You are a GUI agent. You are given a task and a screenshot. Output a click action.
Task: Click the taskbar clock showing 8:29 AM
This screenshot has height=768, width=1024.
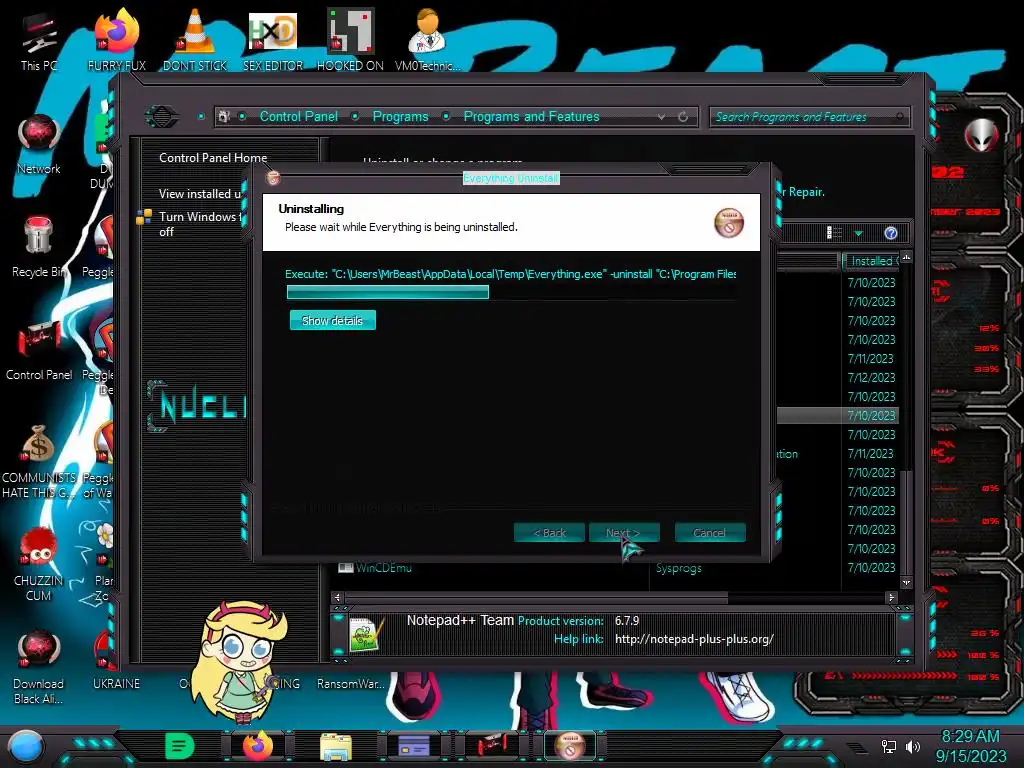(x=970, y=736)
